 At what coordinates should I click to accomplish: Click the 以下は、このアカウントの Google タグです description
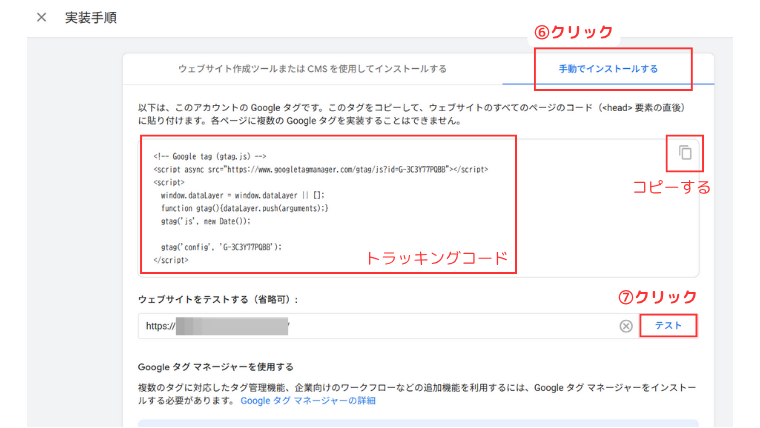click(411, 114)
